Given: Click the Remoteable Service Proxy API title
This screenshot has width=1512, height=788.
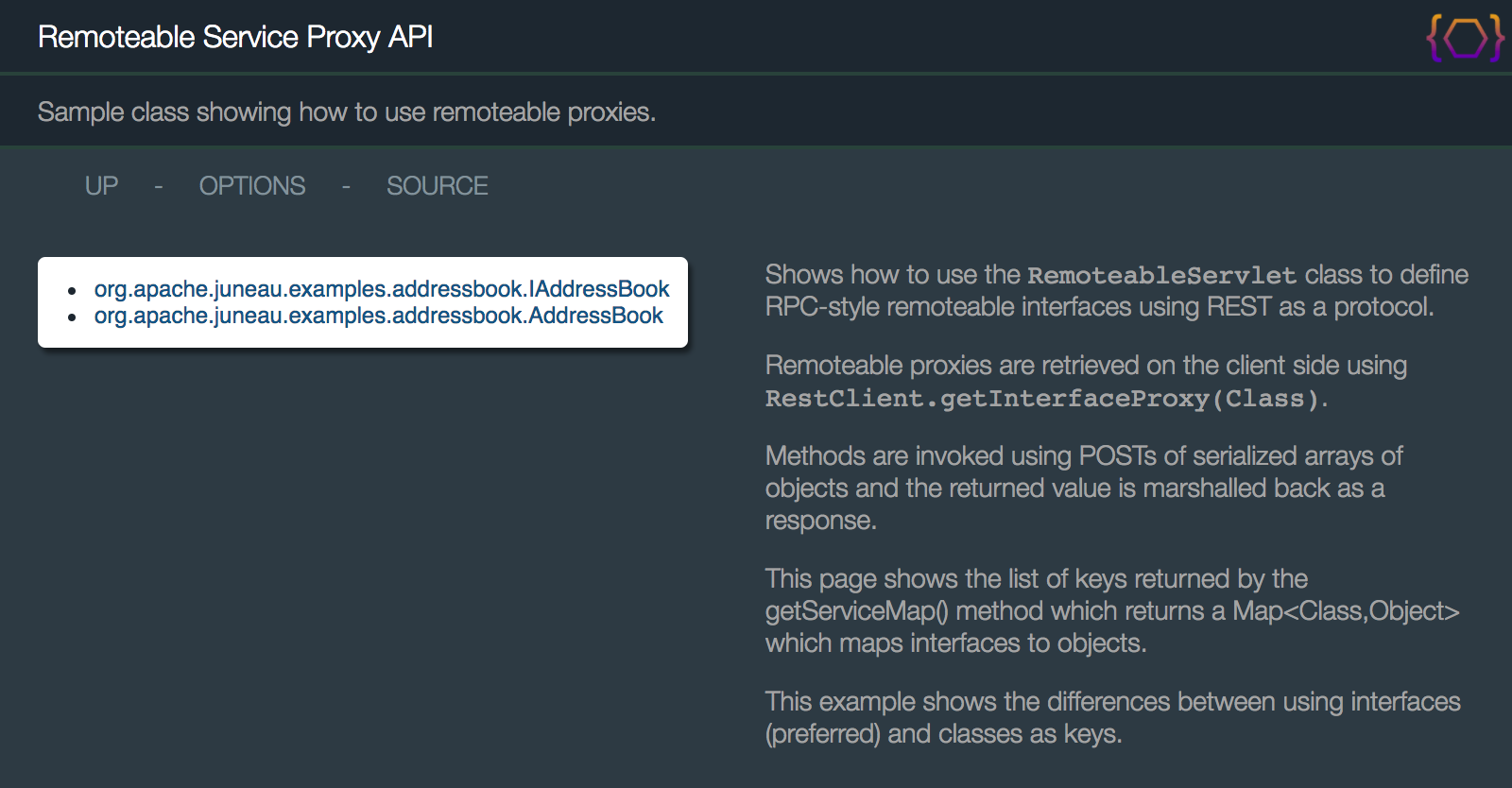Looking at the screenshot, I should tap(235, 37).
